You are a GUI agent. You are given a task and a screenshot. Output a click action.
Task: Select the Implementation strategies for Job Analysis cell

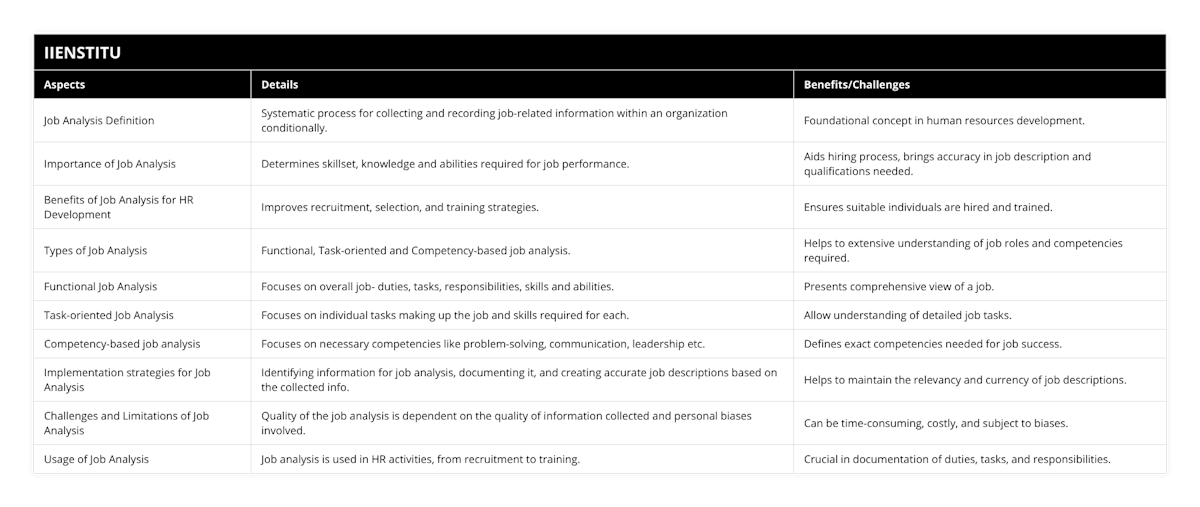tap(127, 380)
